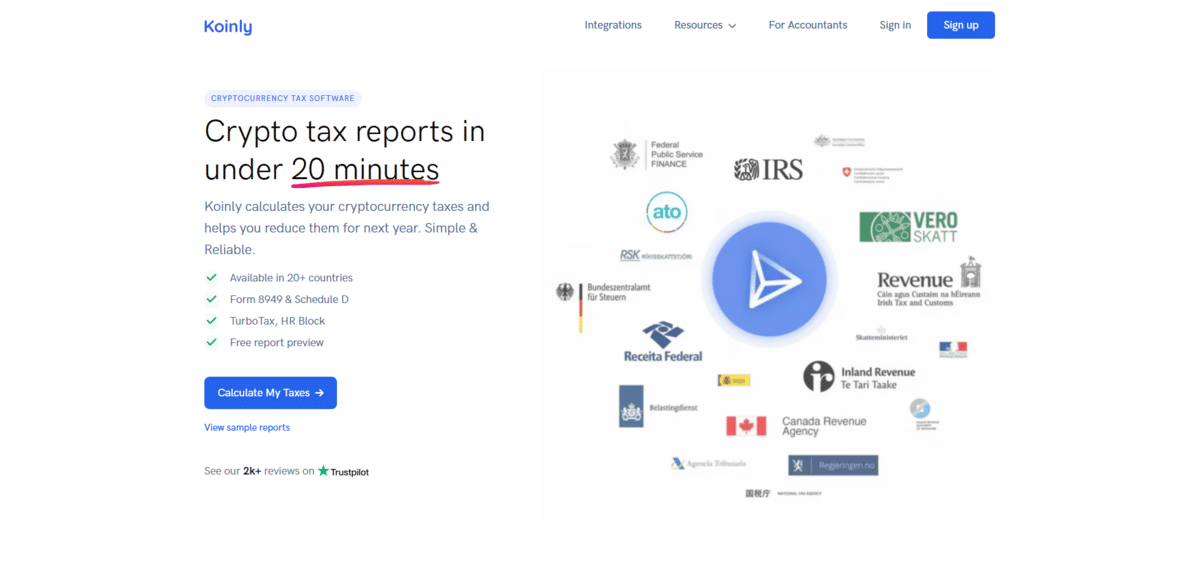Viewport: 1200px width, 573px height.
Task: Click the checkmark beside Available in 20+ countries
Action: pos(211,278)
